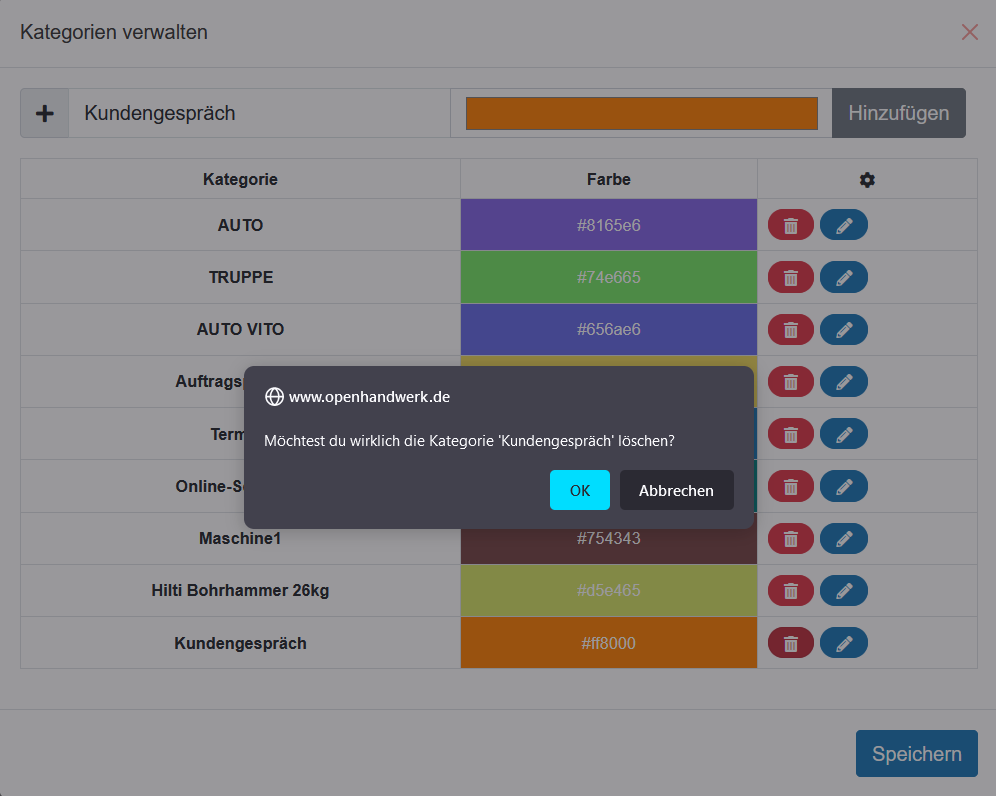Click the category name input field

click(259, 113)
